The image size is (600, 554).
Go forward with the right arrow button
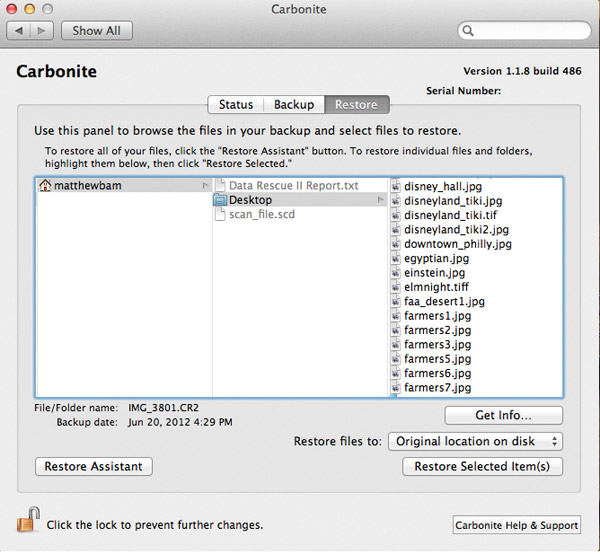(41, 31)
